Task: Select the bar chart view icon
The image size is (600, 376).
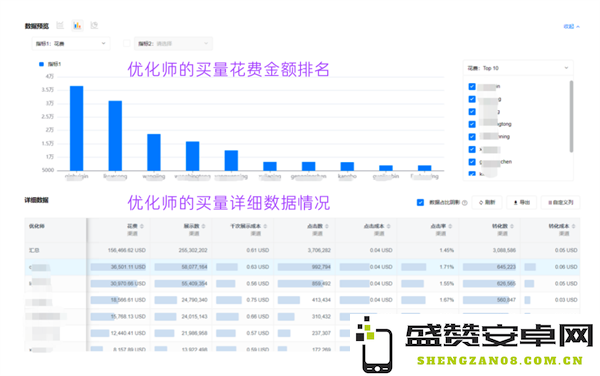Action: click(x=77, y=26)
